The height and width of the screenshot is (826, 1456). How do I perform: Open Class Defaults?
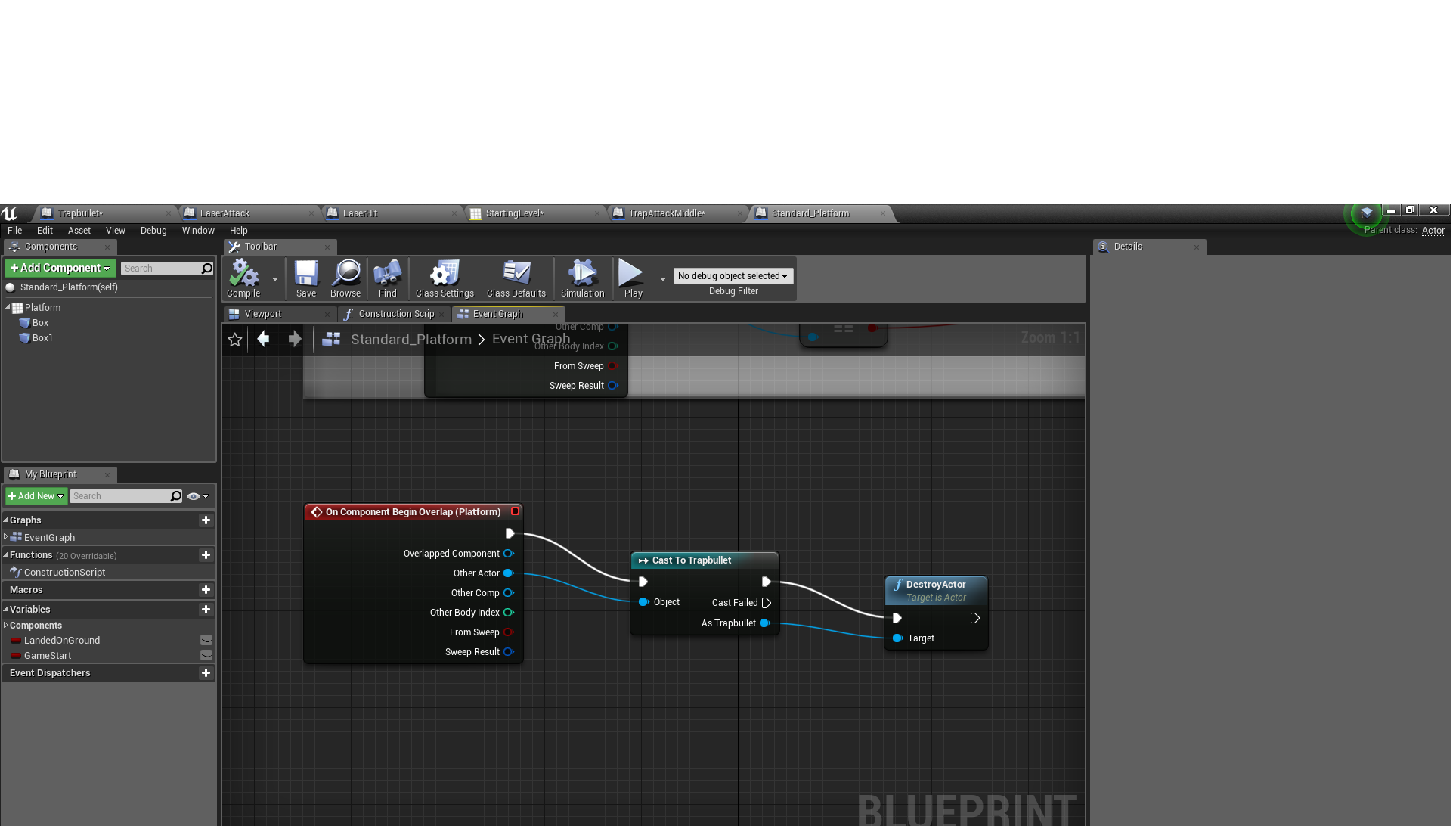[516, 278]
